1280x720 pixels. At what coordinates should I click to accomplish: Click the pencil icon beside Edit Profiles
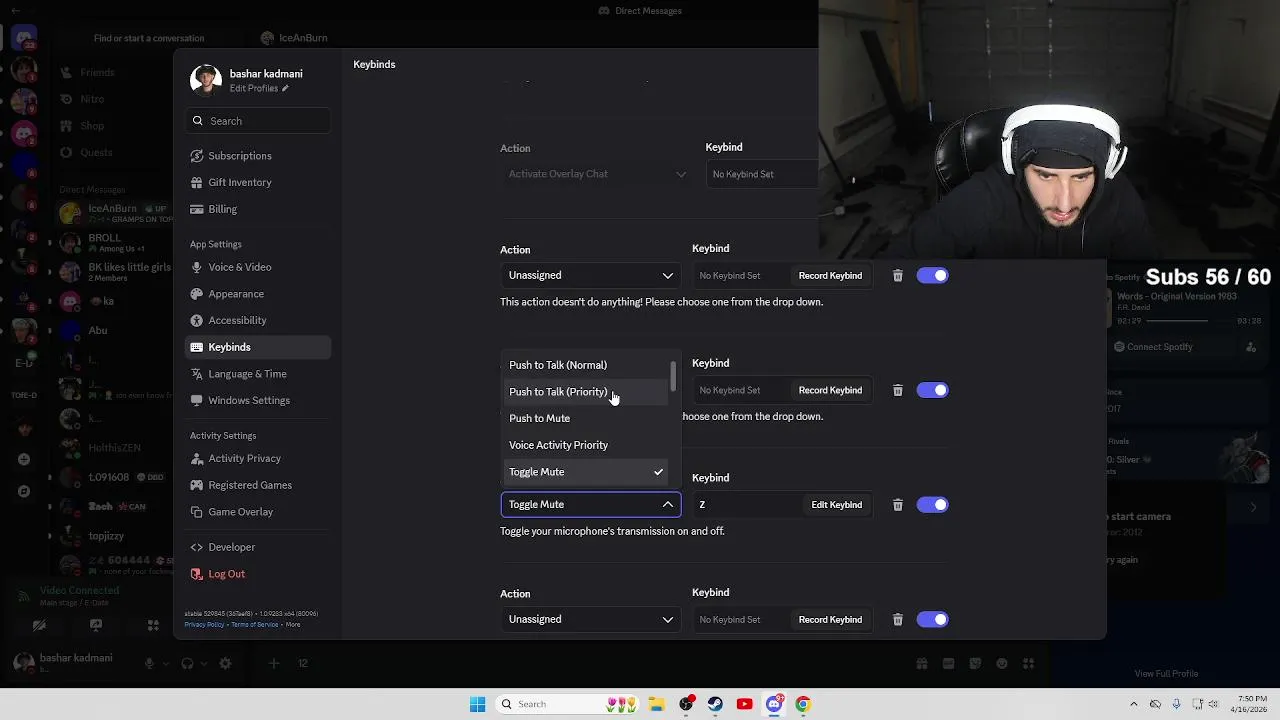pyautogui.click(x=285, y=89)
